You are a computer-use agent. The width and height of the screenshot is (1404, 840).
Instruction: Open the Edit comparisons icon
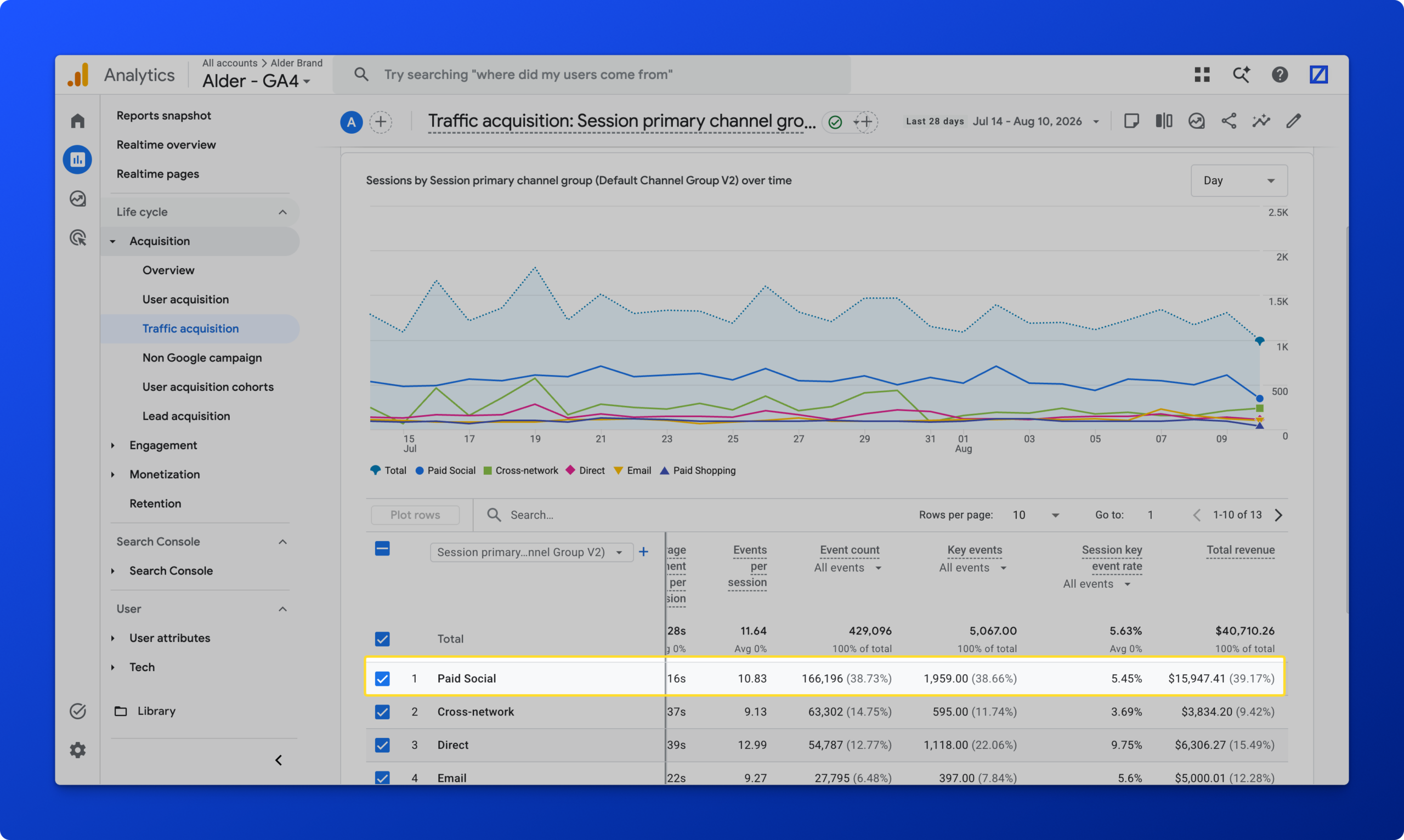[x=1164, y=121]
